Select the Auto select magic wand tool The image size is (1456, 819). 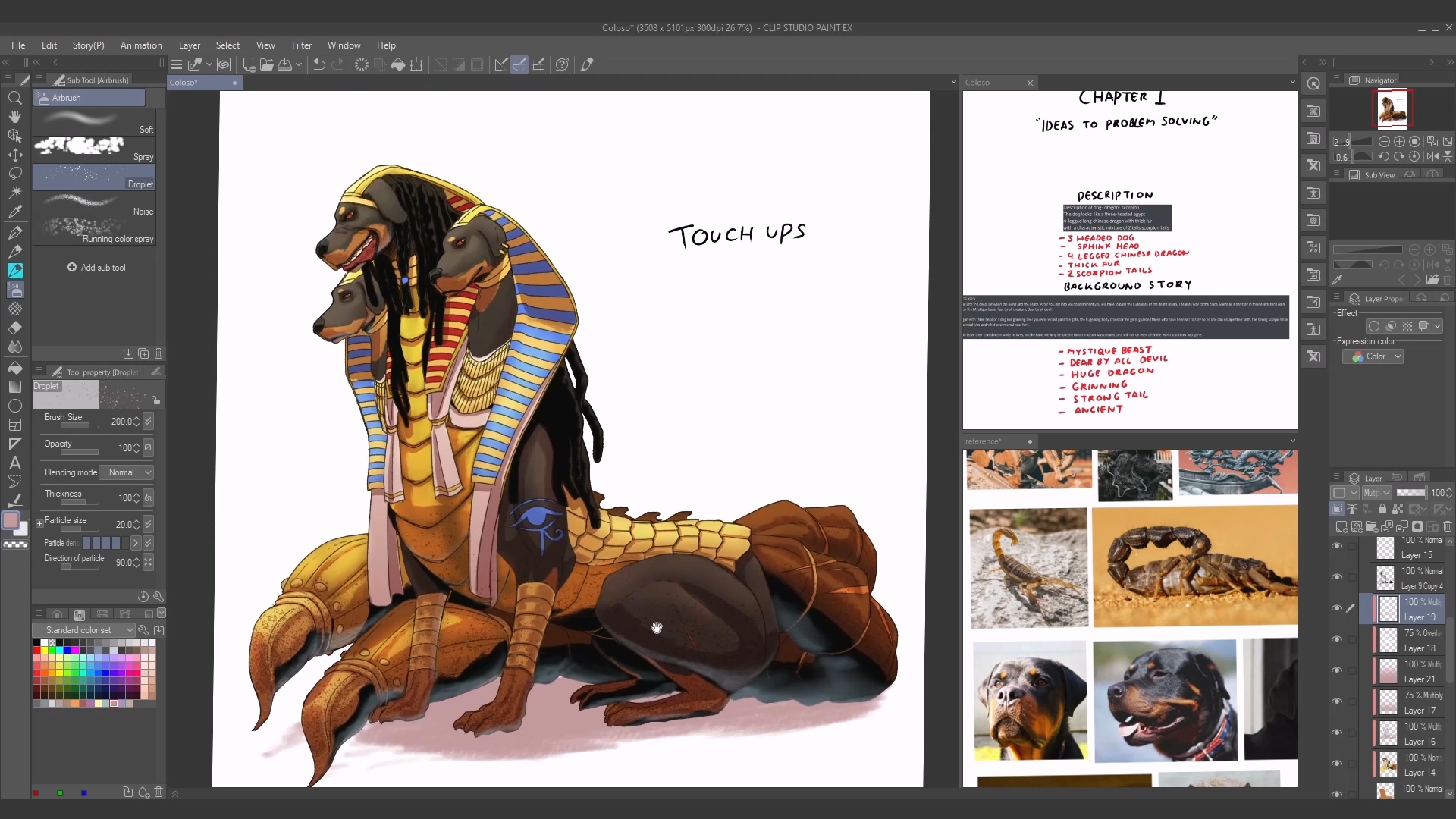point(14,193)
